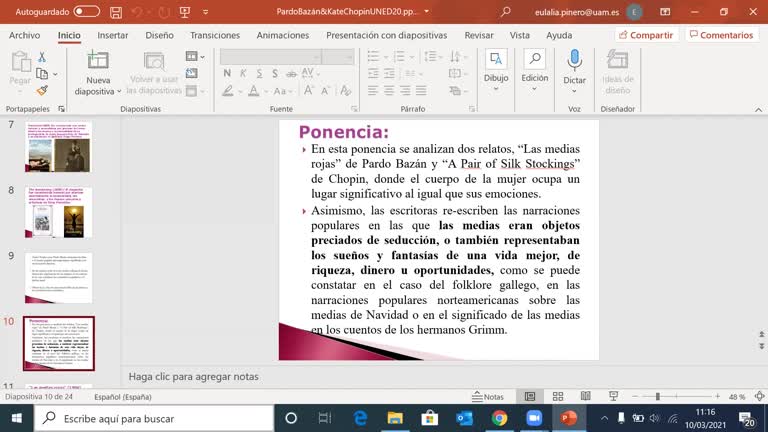This screenshot has width=768, height=432.
Task: Switch to Reading view icon
Action: (x=585, y=397)
